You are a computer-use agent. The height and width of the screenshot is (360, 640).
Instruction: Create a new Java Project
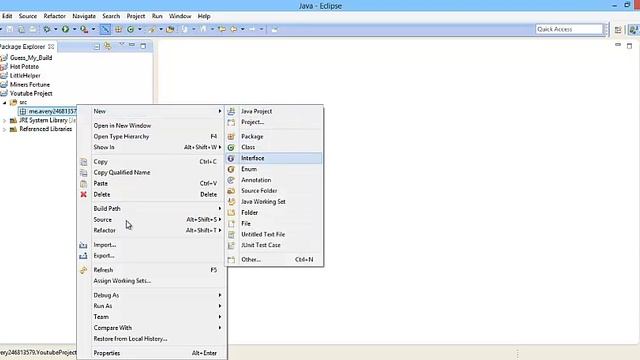[x=274, y=111]
